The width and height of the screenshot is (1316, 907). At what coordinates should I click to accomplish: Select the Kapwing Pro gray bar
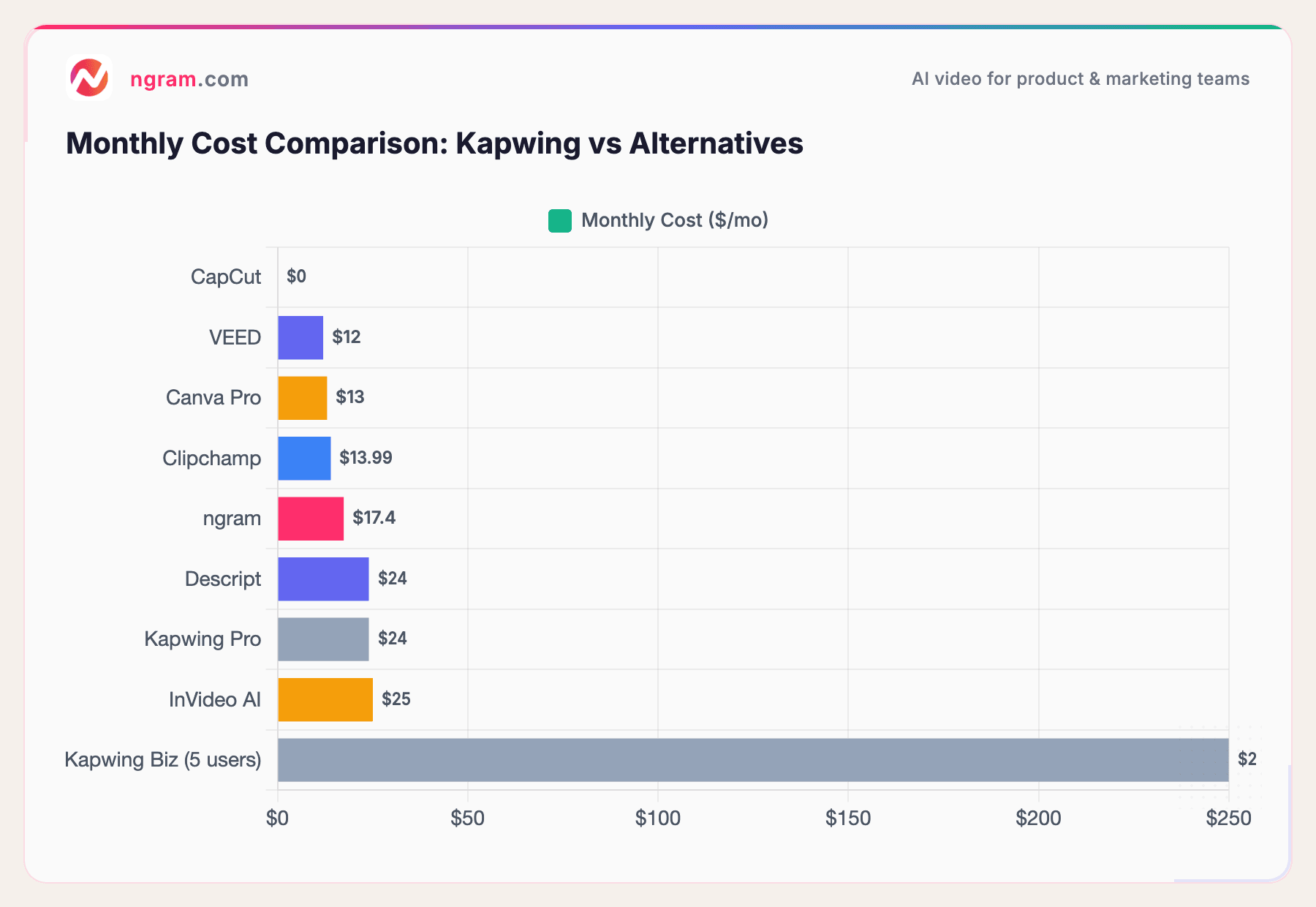(322, 639)
